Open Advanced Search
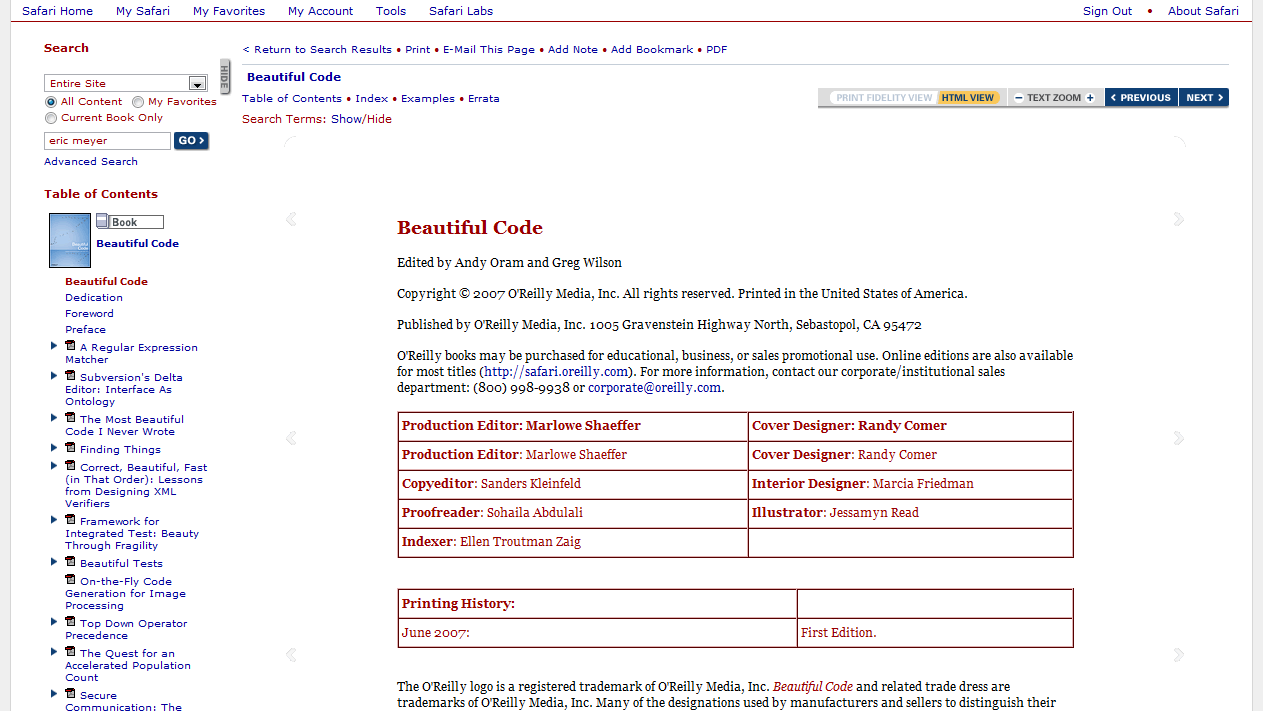The width and height of the screenshot is (1263, 711). (x=91, y=161)
